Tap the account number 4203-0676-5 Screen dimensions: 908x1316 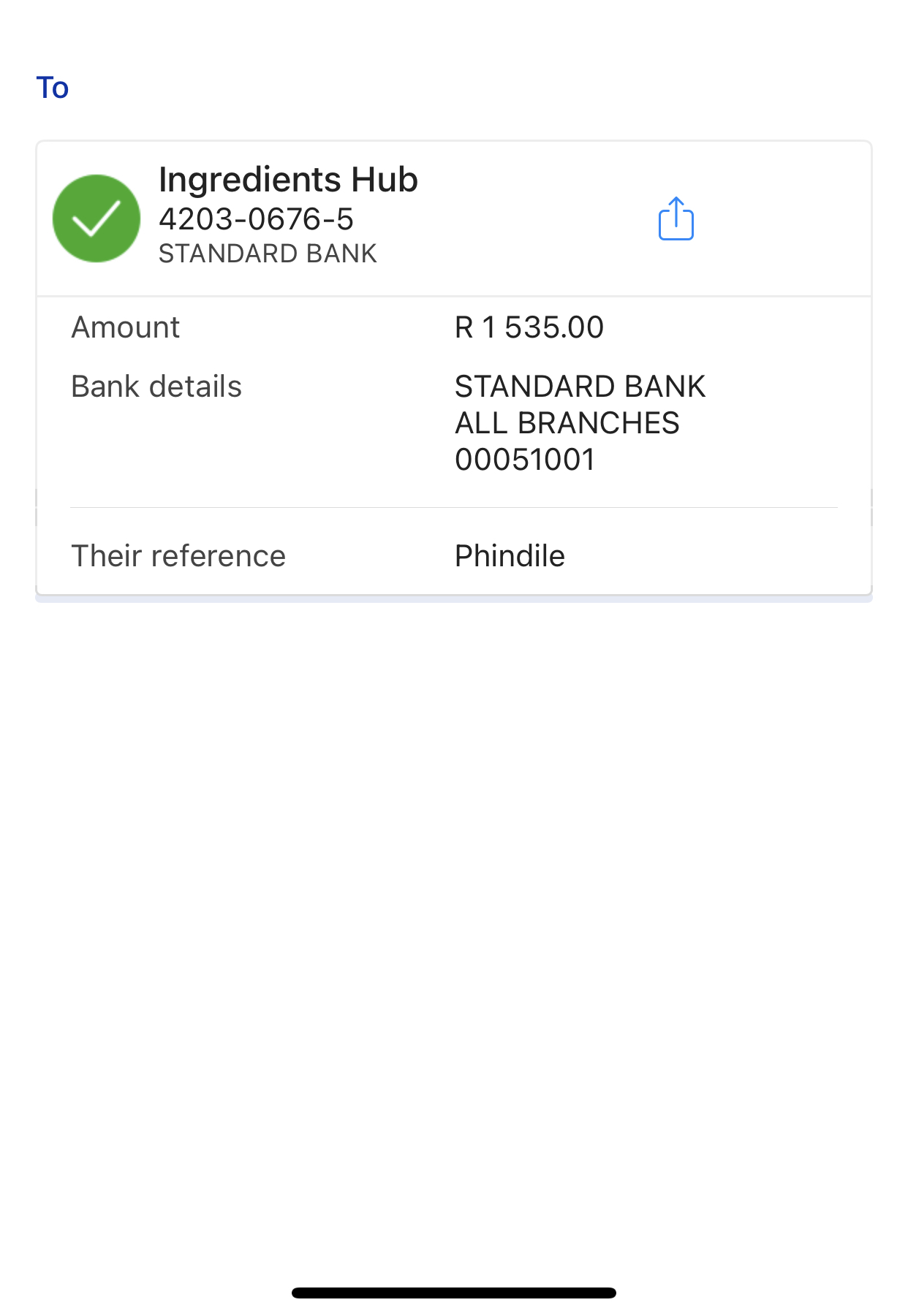point(256,219)
